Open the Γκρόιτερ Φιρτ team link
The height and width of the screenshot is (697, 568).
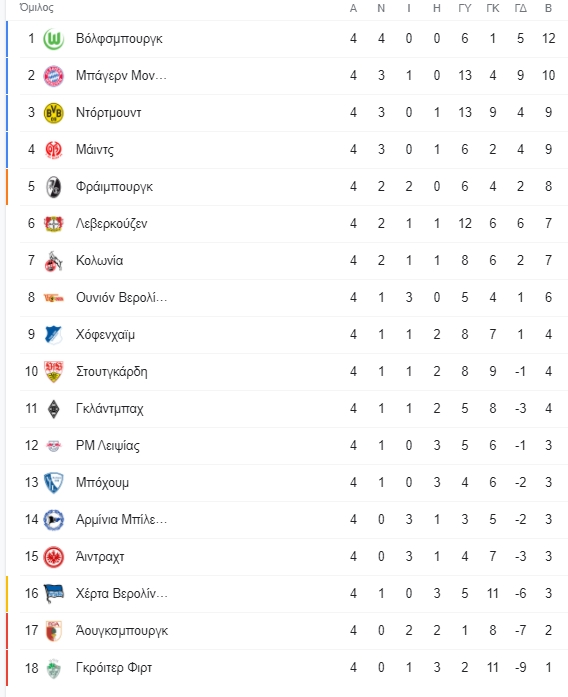(x=114, y=668)
